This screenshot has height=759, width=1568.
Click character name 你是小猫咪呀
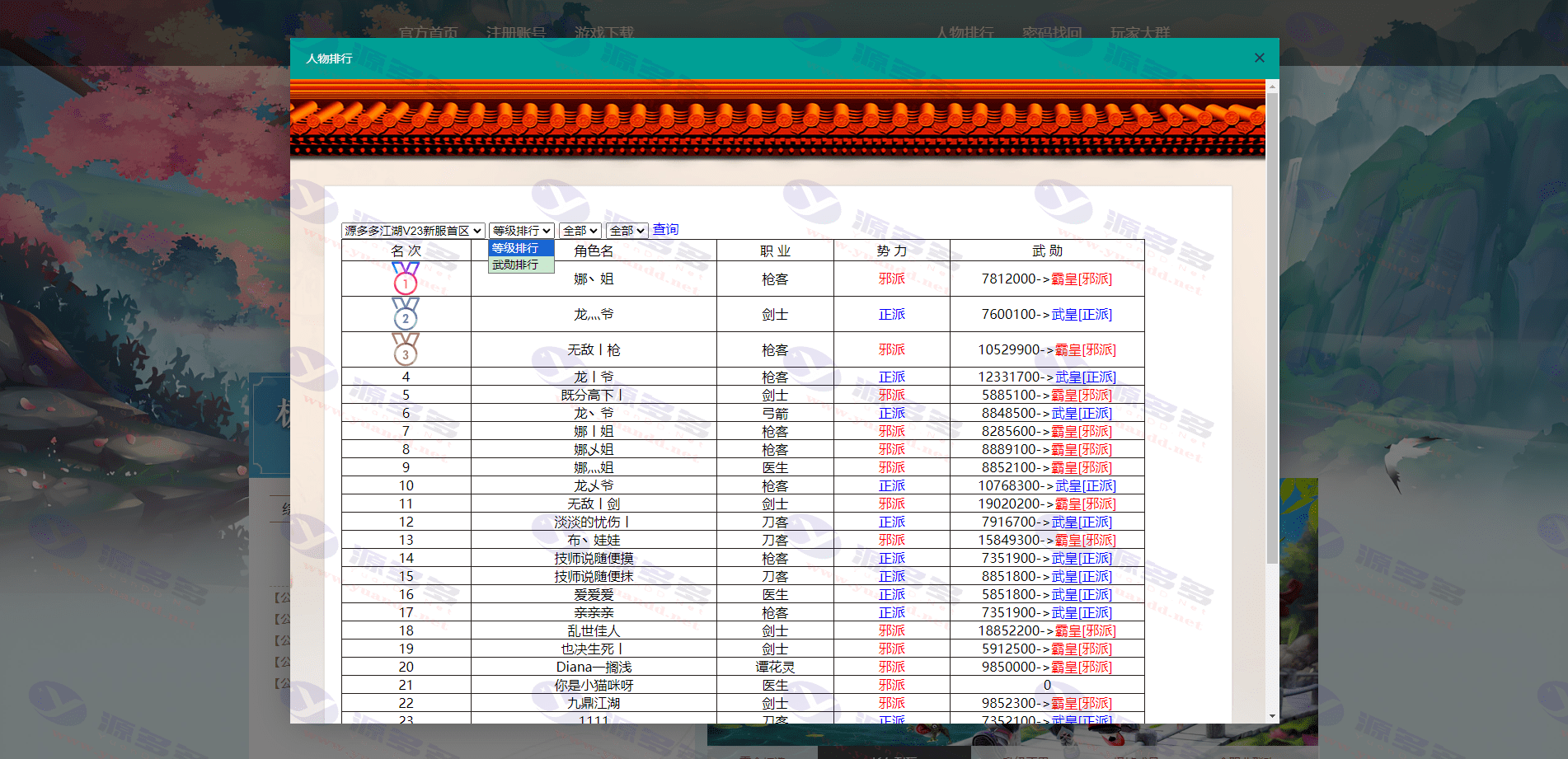594,685
